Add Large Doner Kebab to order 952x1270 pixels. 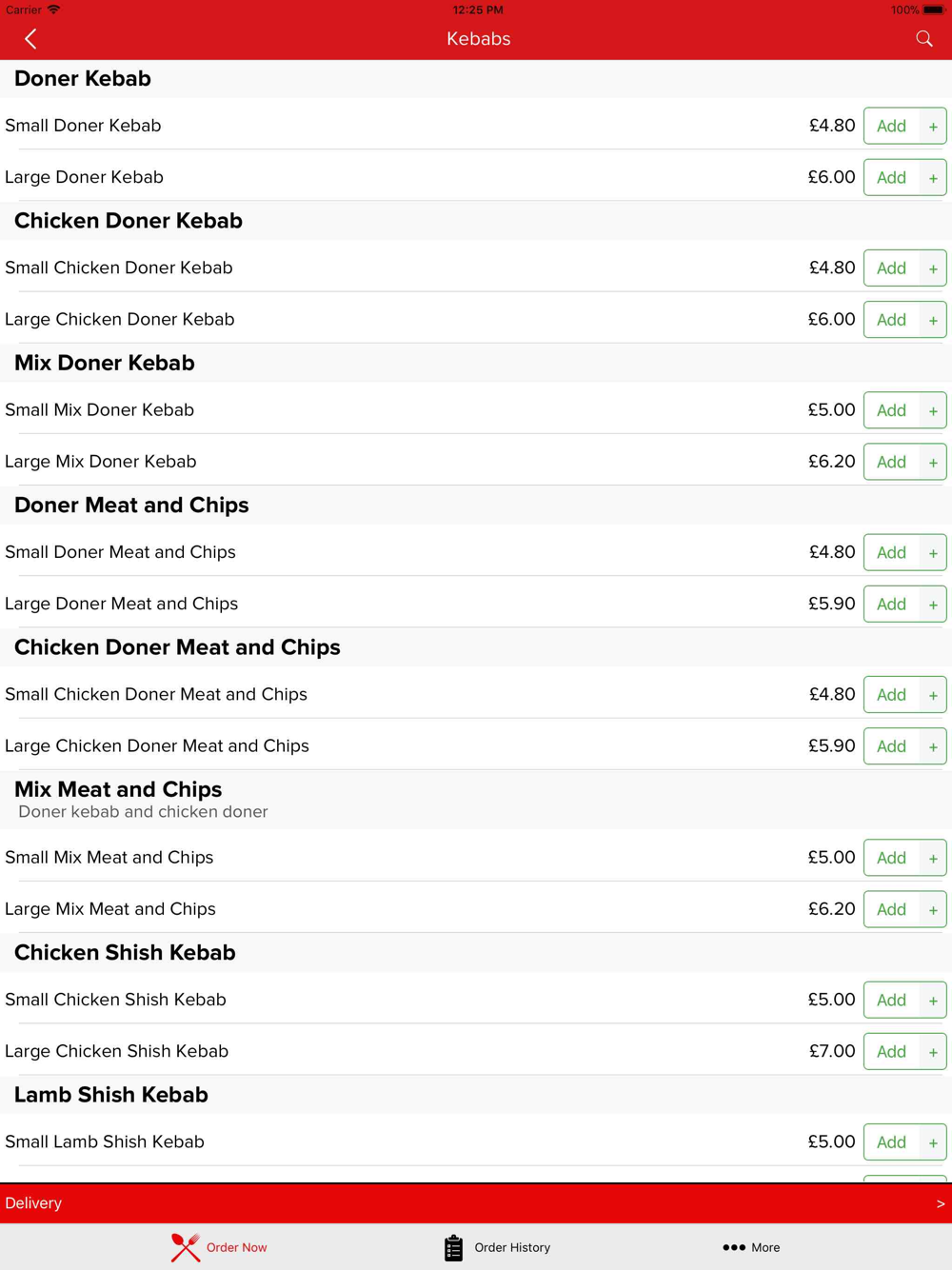point(891,178)
